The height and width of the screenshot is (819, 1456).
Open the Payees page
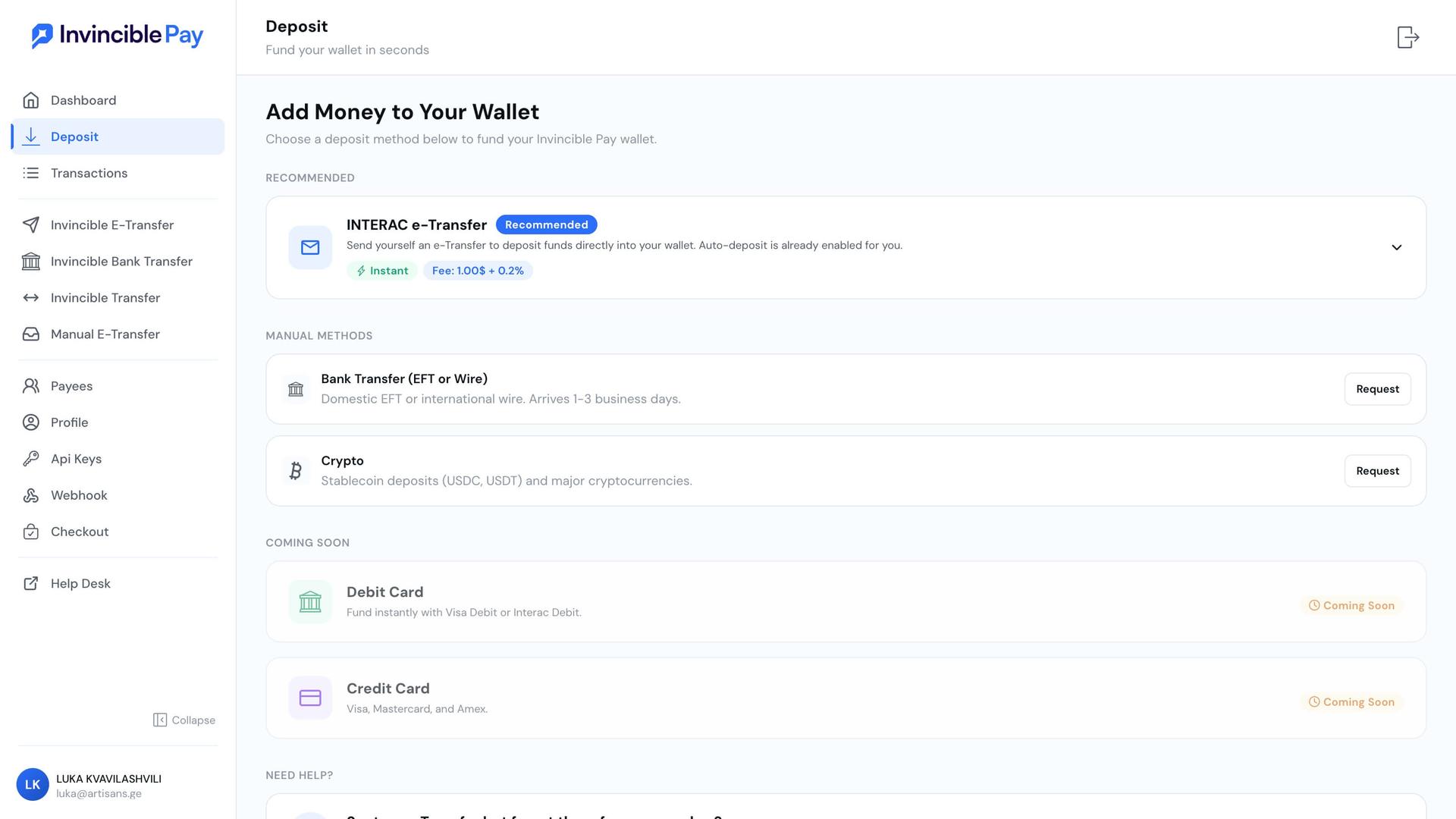118,386
